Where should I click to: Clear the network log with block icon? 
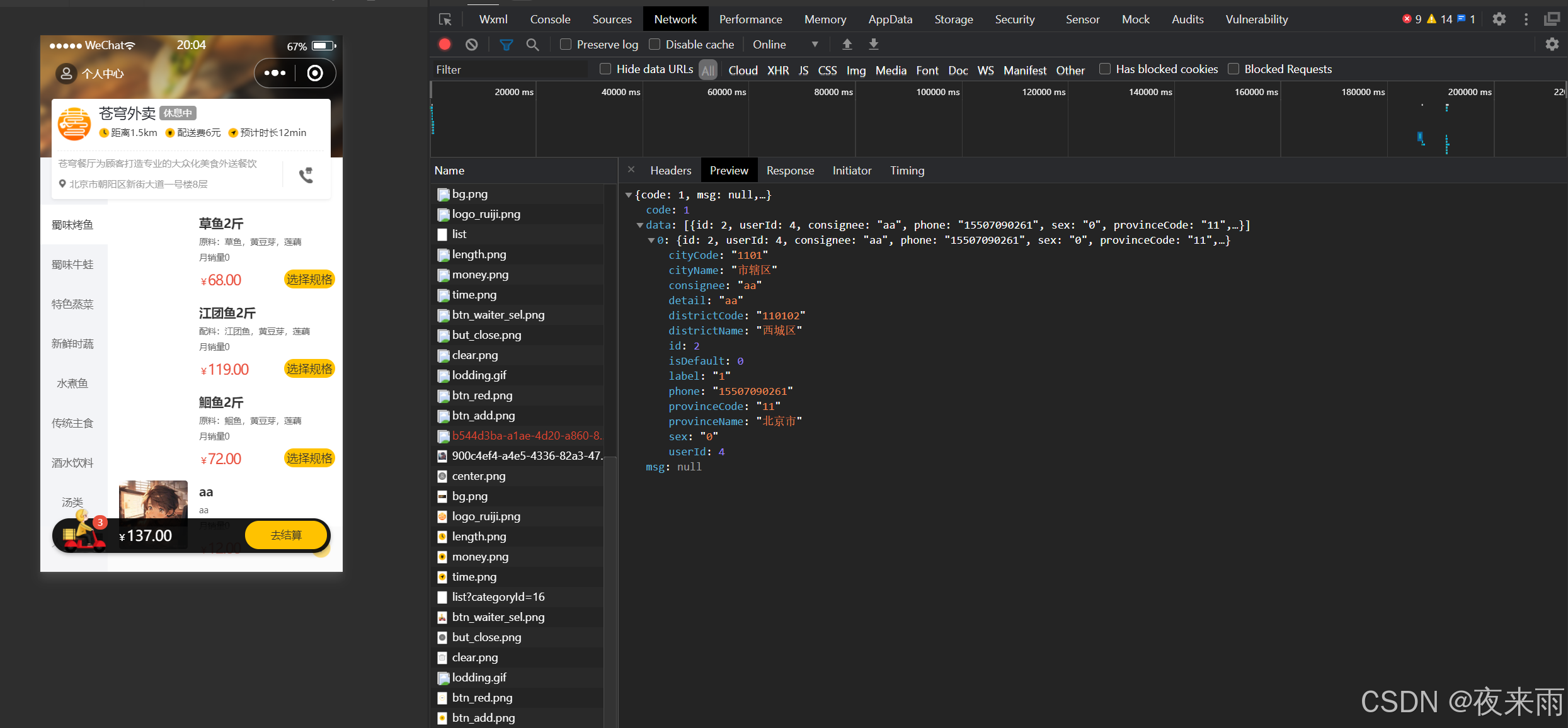click(x=471, y=44)
